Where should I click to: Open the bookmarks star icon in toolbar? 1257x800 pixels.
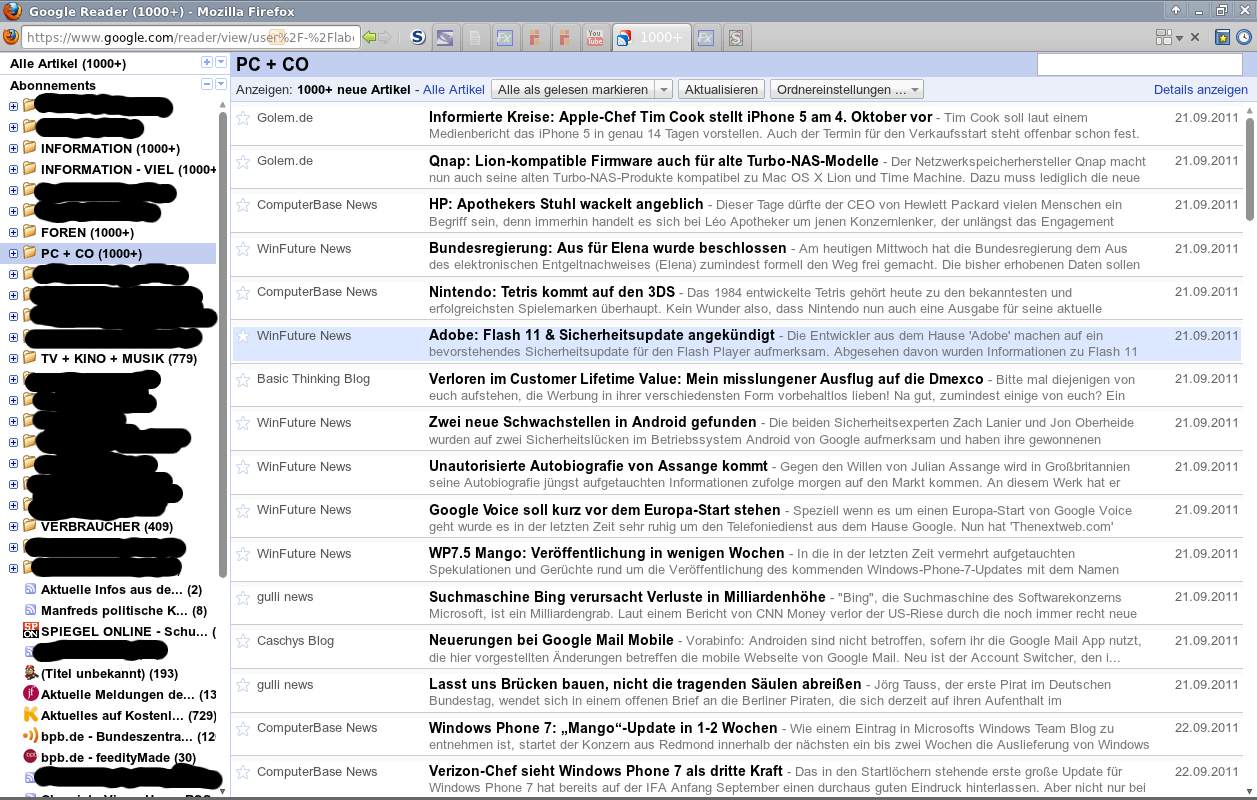click(x=1222, y=37)
